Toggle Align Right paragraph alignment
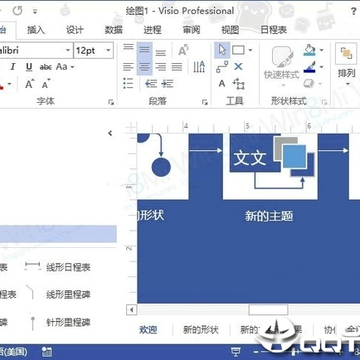 coord(161,67)
